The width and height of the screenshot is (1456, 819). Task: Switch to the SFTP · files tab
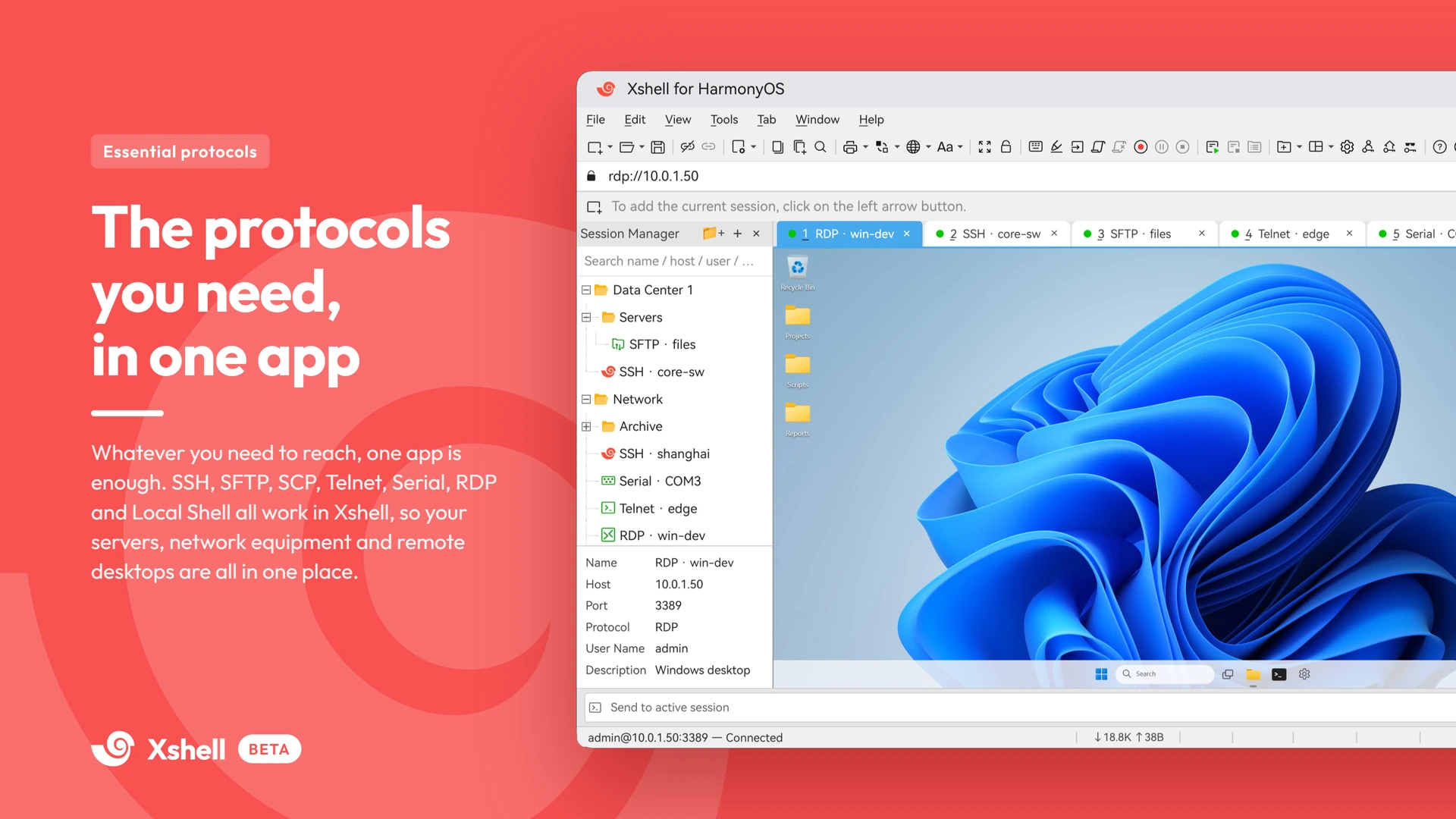1143,234
